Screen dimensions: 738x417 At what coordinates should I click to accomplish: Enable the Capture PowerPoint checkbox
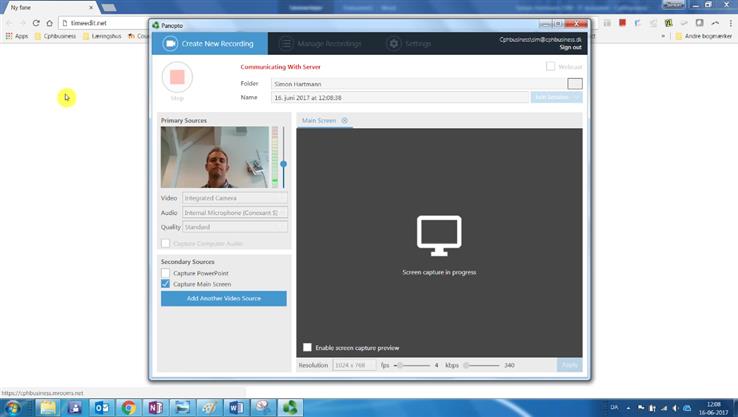tap(166, 273)
